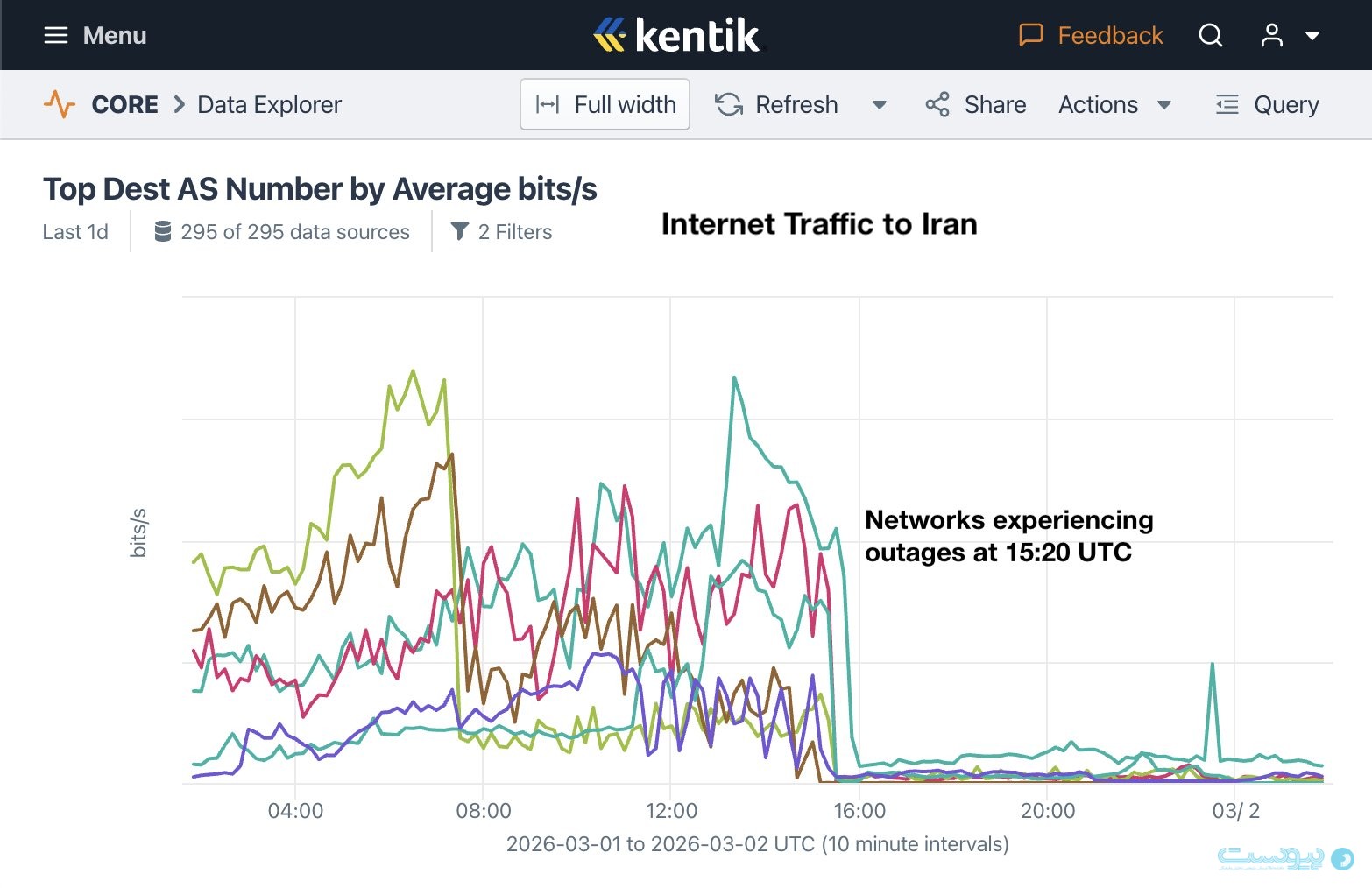Click the Share network icon
1372x888 pixels.
(x=937, y=104)
